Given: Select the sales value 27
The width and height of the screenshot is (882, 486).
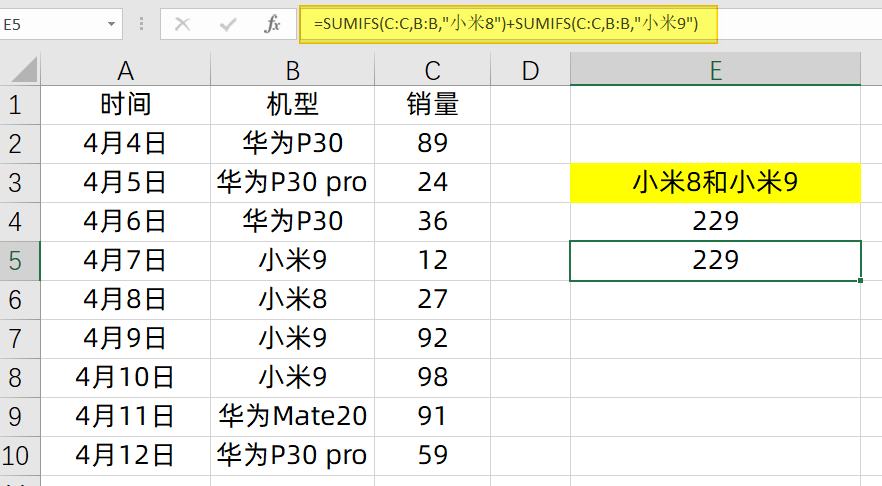Looking at the screenshot, I should (x=432, y=299).
